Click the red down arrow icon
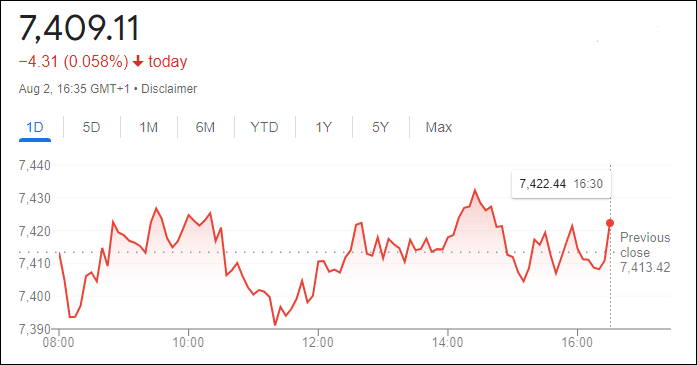The image size is (697, 365). click(138, 61)
